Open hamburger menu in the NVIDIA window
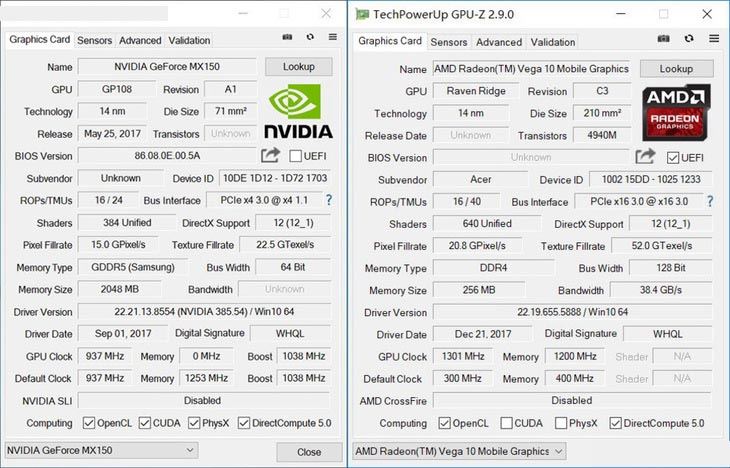This screenshot has width=730, height=468. [332, 37]
